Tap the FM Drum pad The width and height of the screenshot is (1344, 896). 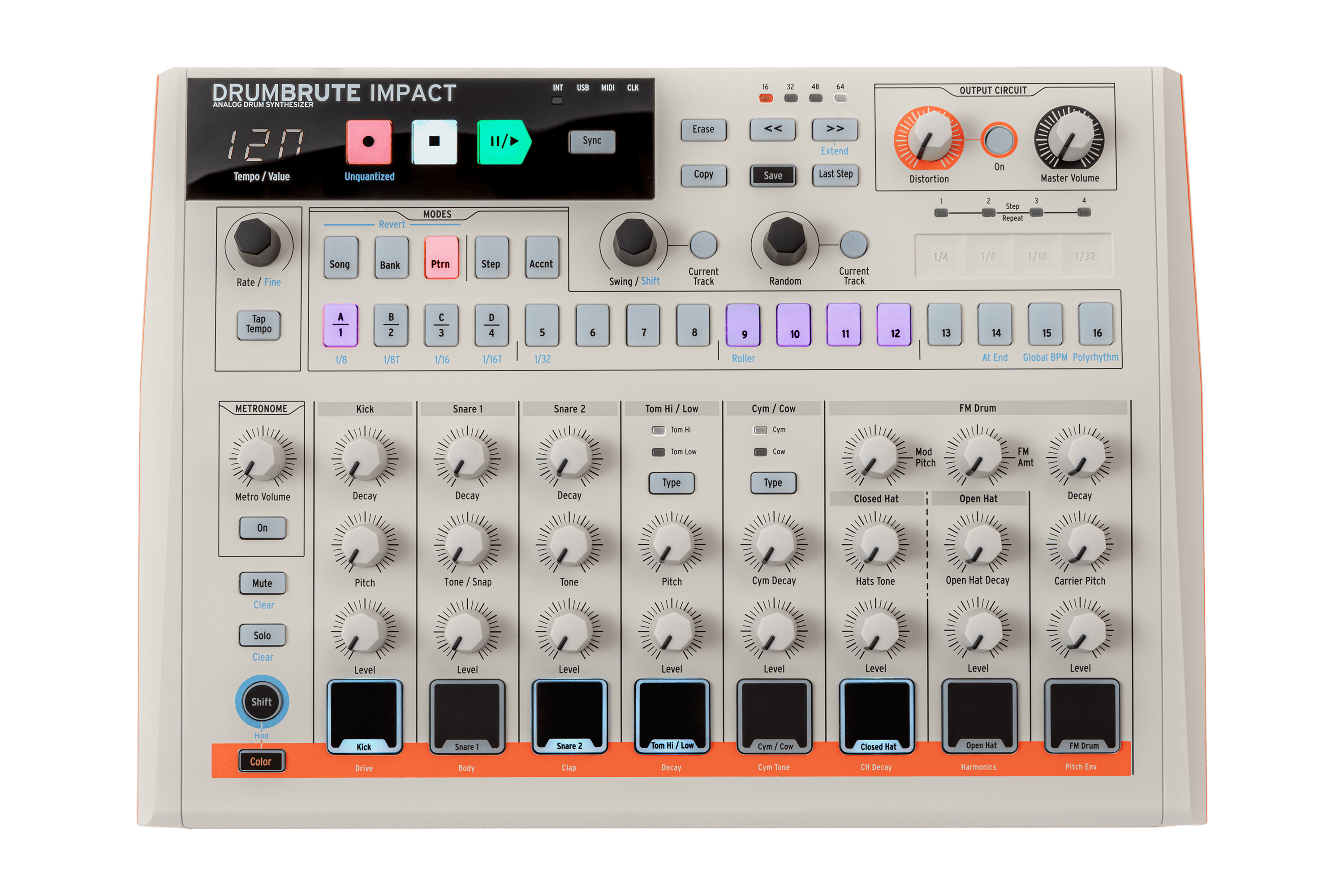tap(1082, 715)
